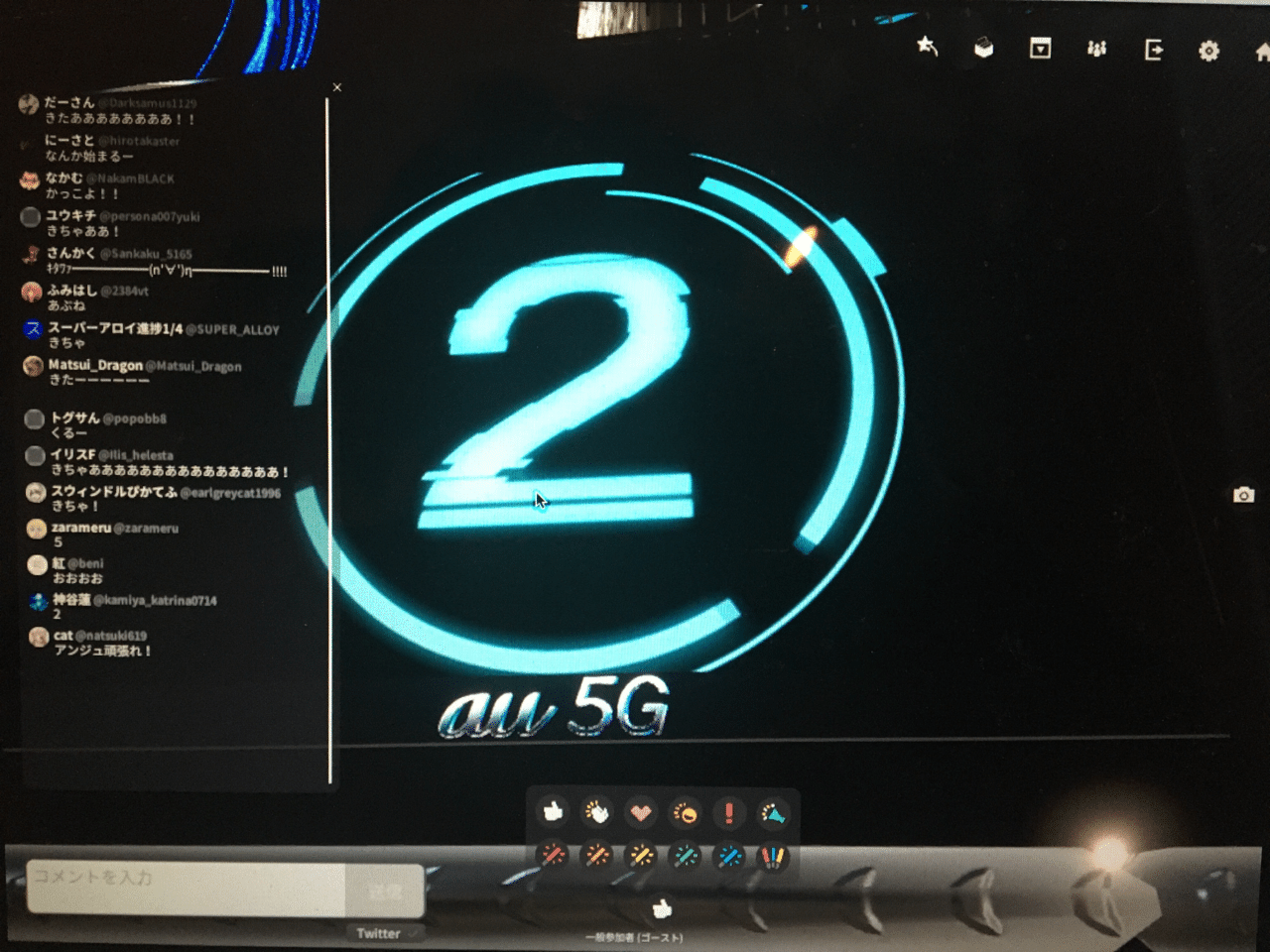Viewport: 1270px width, 952px height.
Task: Open the window dropdown panel icon
Action: point(1040,48)
